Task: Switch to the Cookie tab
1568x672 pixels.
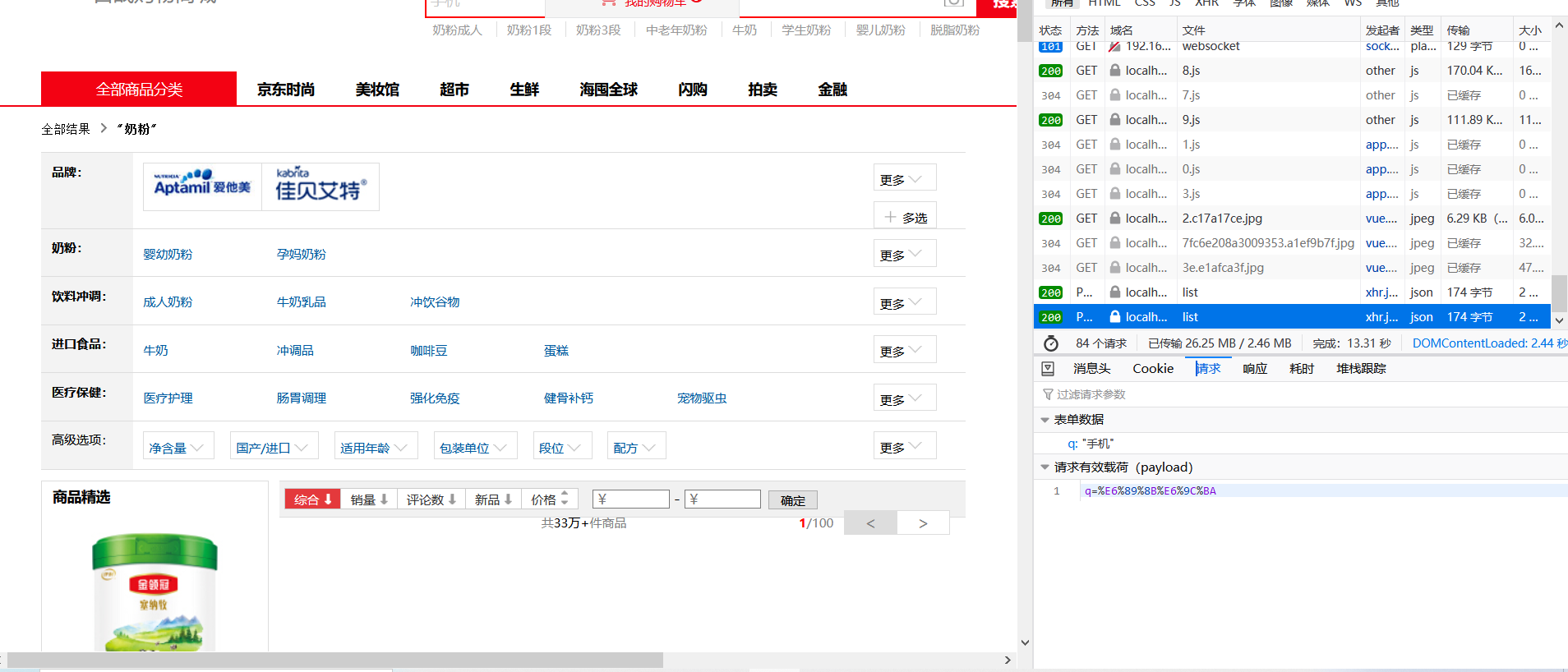Action: 1153,369
